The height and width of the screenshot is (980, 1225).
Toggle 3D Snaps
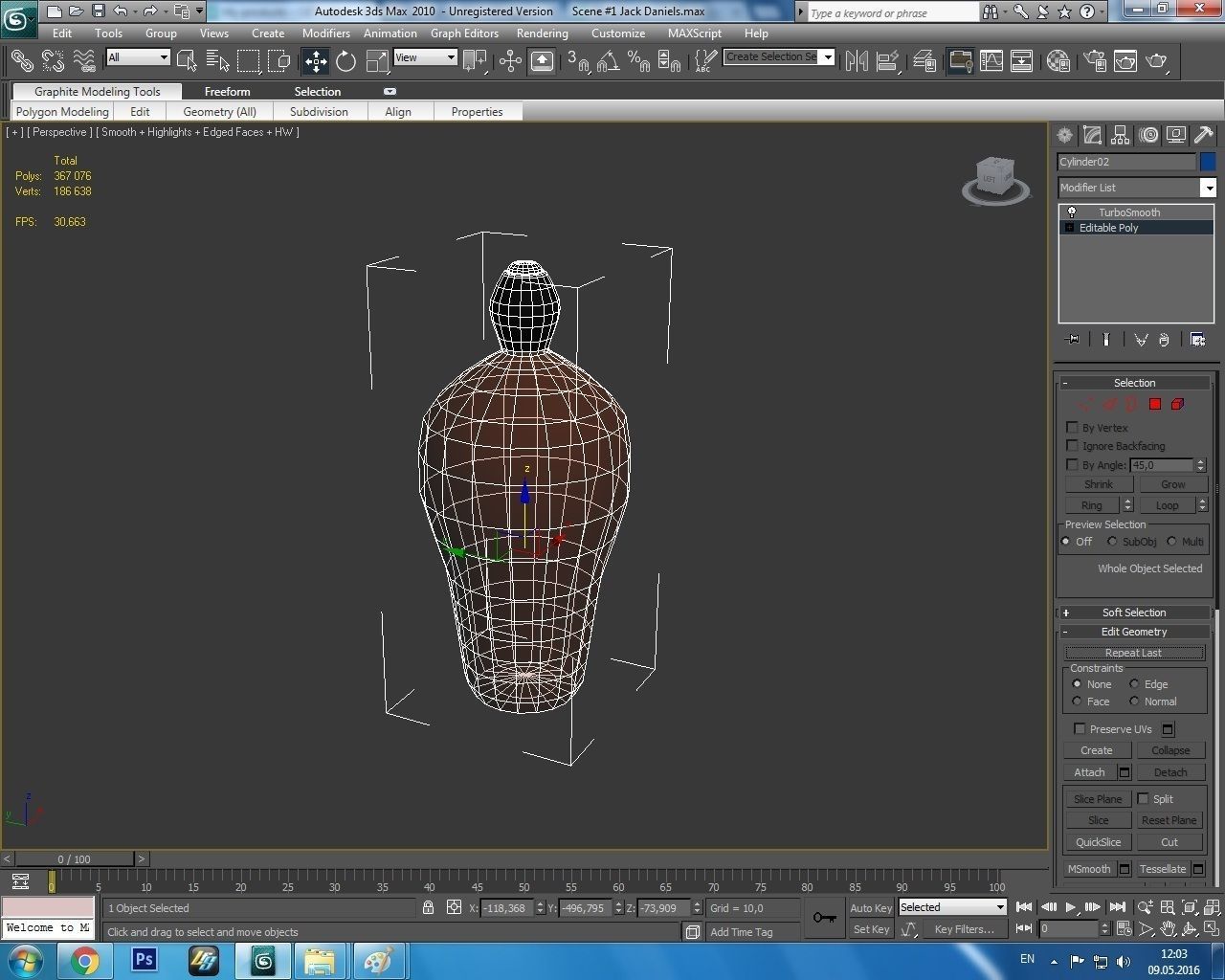(577, 61)
